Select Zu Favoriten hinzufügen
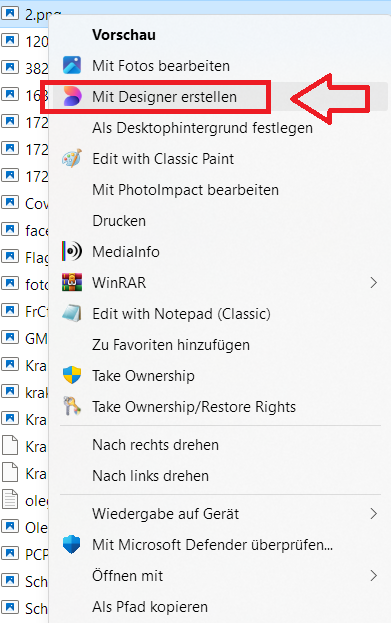 [x=171, y=345]
